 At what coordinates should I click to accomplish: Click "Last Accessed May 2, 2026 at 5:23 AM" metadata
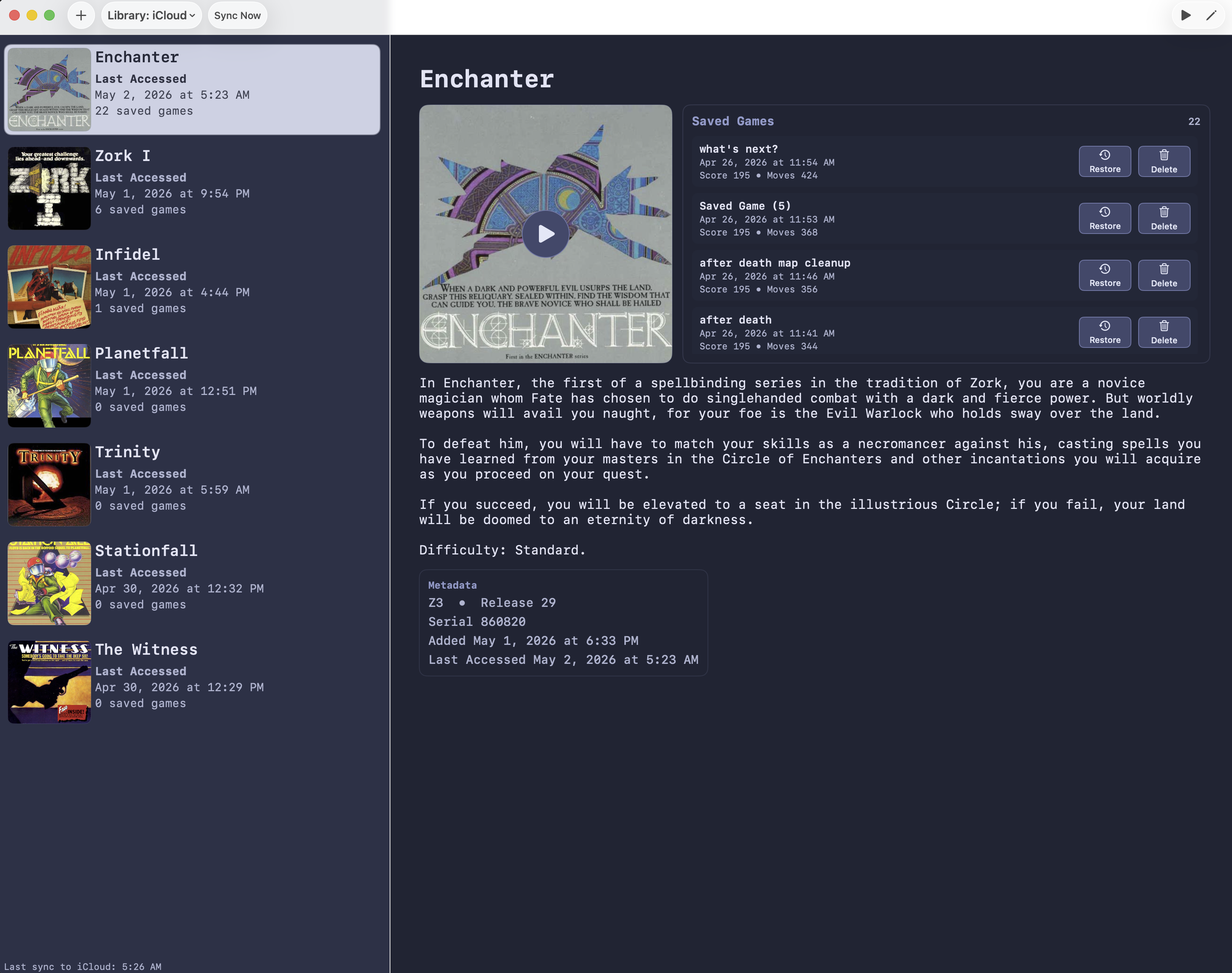(x=563, y=660)
